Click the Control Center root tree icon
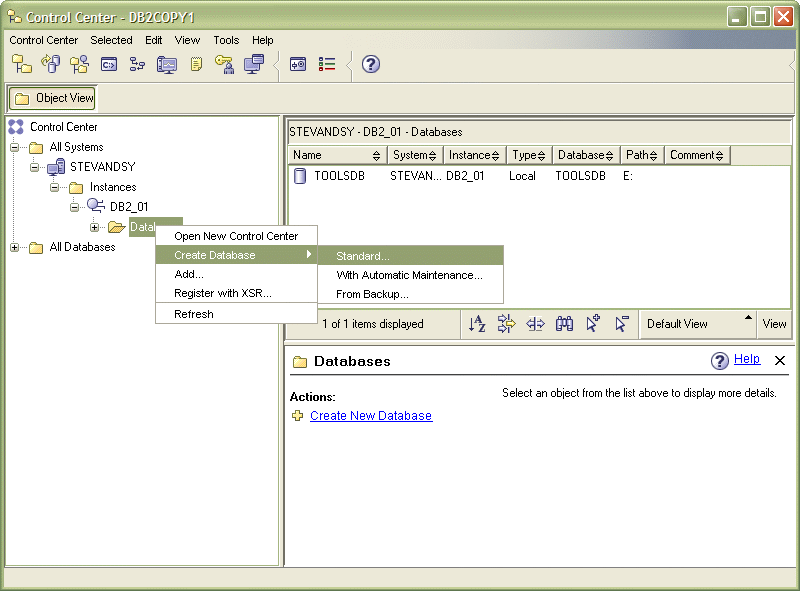The height and width of the screenshot is (591, 800). click(x=16, y=127)
